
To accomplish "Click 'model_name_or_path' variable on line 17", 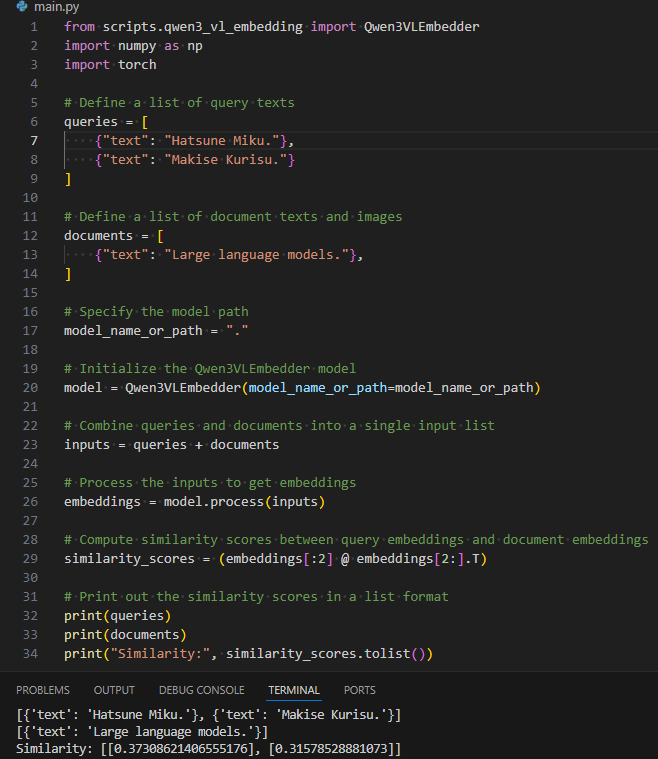I will point(133,331).
